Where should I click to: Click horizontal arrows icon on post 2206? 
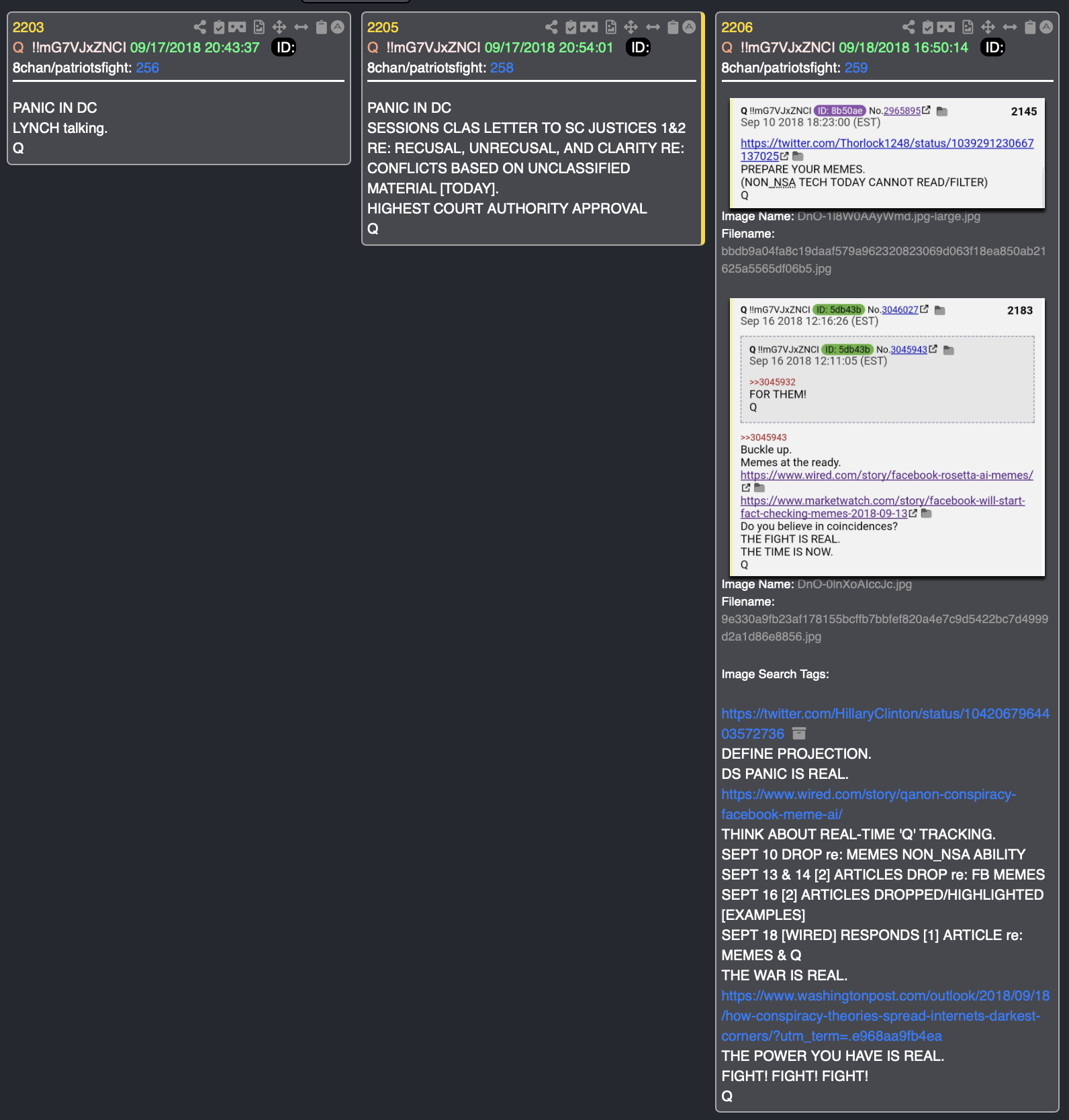tap(1010, 27)
